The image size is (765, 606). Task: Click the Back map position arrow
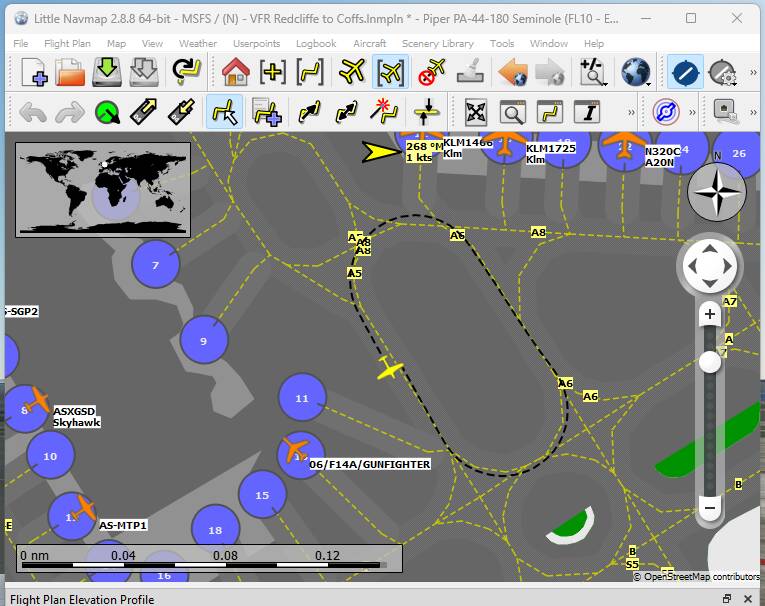tap(513, 73)
